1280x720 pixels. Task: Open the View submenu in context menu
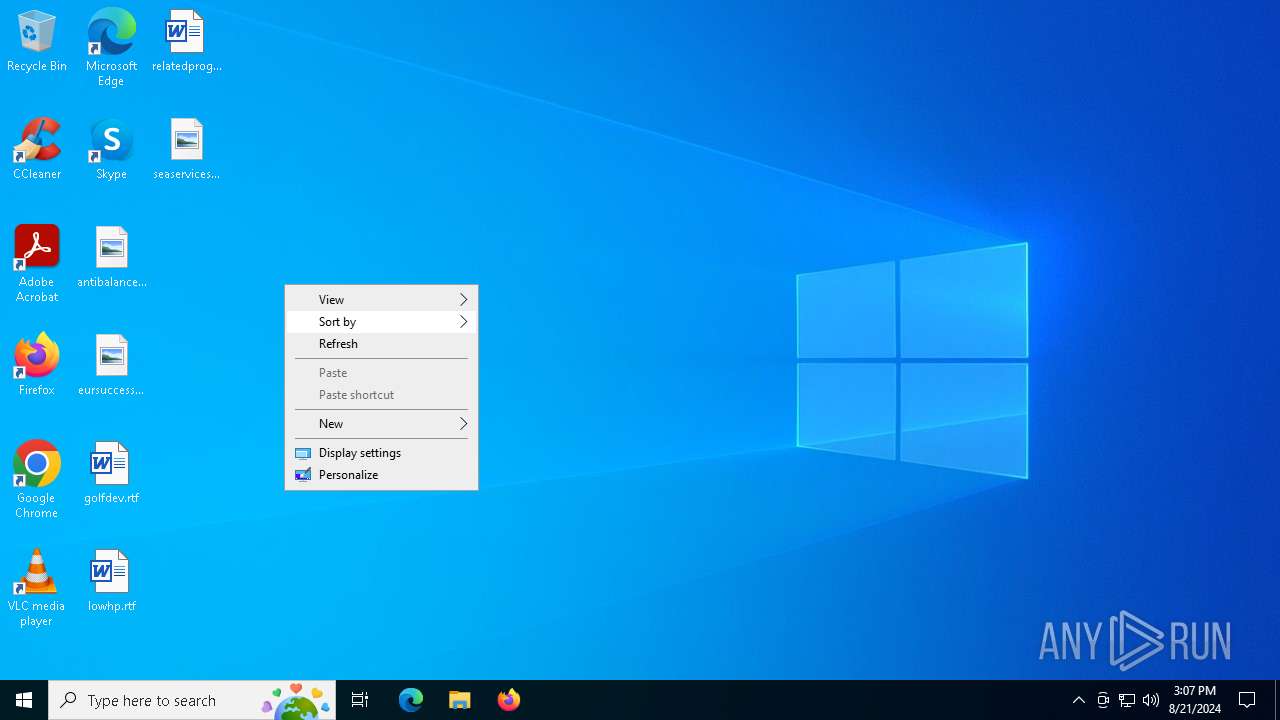(x=382, y=300)
